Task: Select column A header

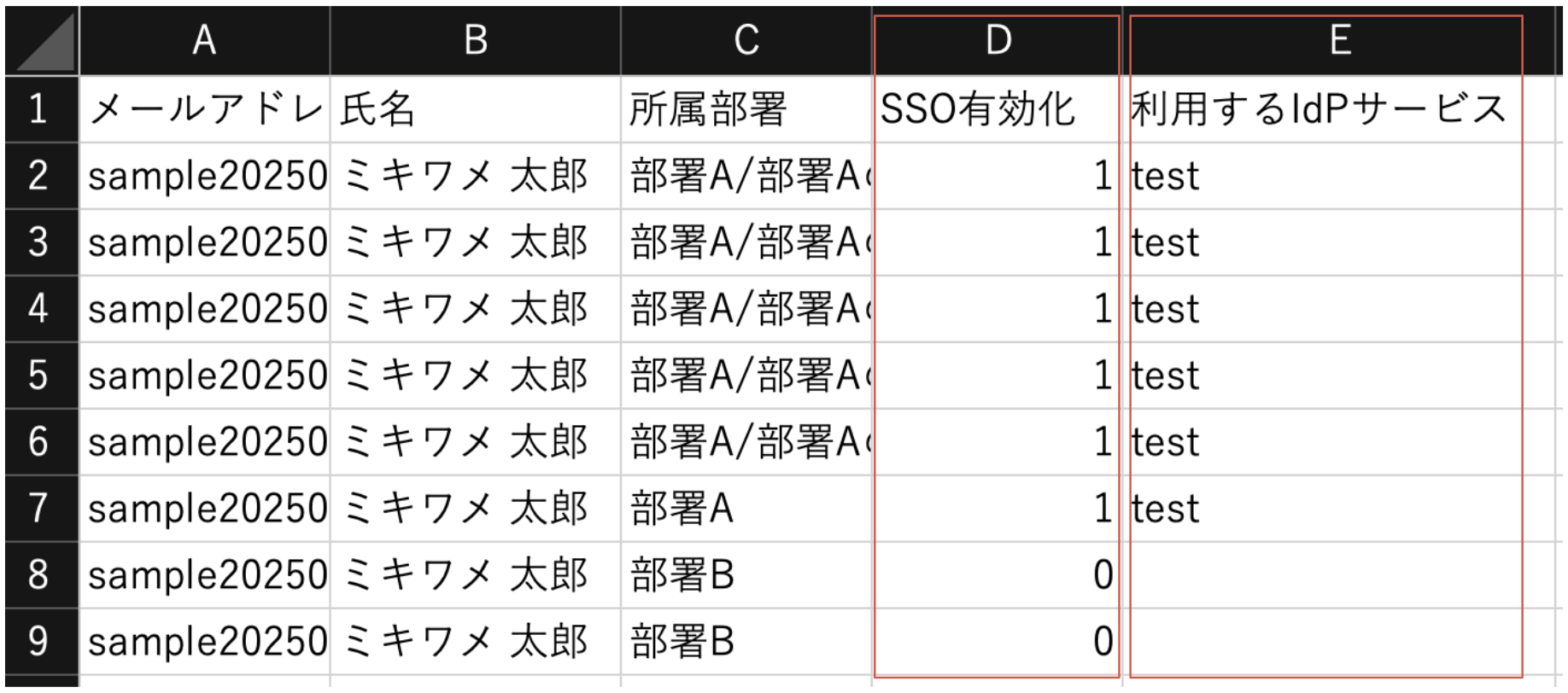Action: coord(204,41)
